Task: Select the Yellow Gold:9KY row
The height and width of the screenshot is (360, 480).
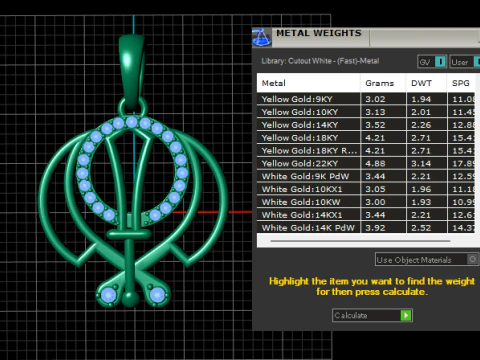Action: pyautogui.click(x=366, y=99)
